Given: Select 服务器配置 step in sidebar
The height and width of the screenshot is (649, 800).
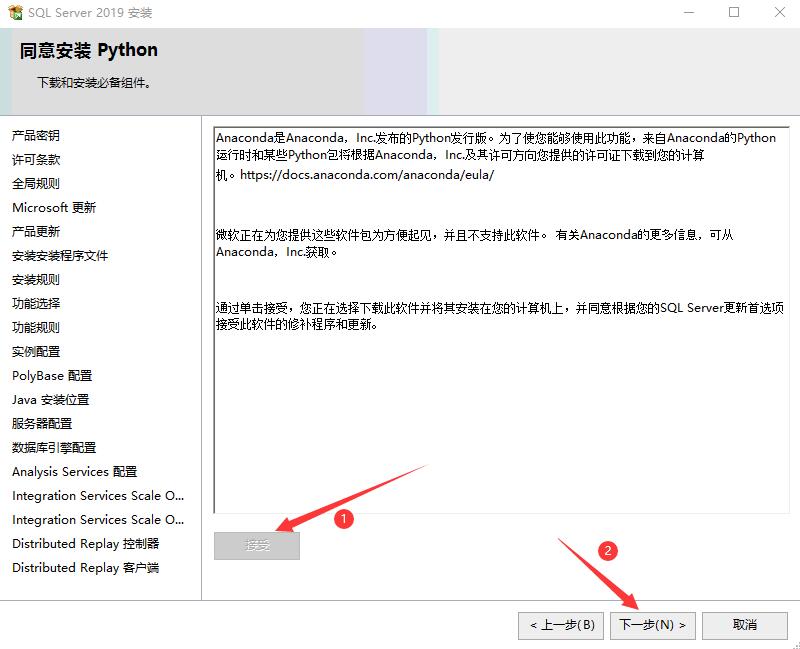Looking at the screenshot, I should click(42, 424).
